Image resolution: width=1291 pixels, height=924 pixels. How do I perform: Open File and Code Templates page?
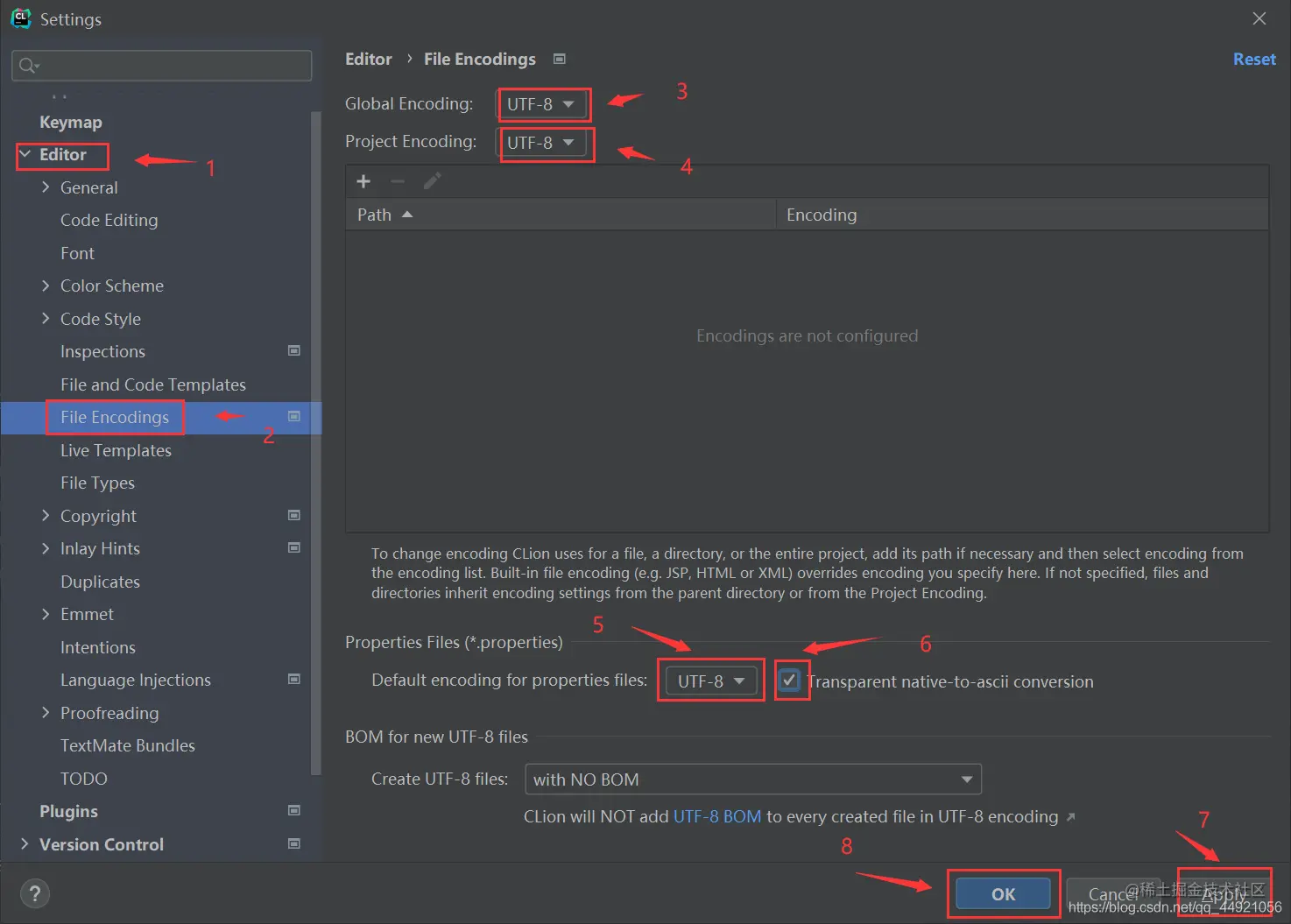pos(153,384)
